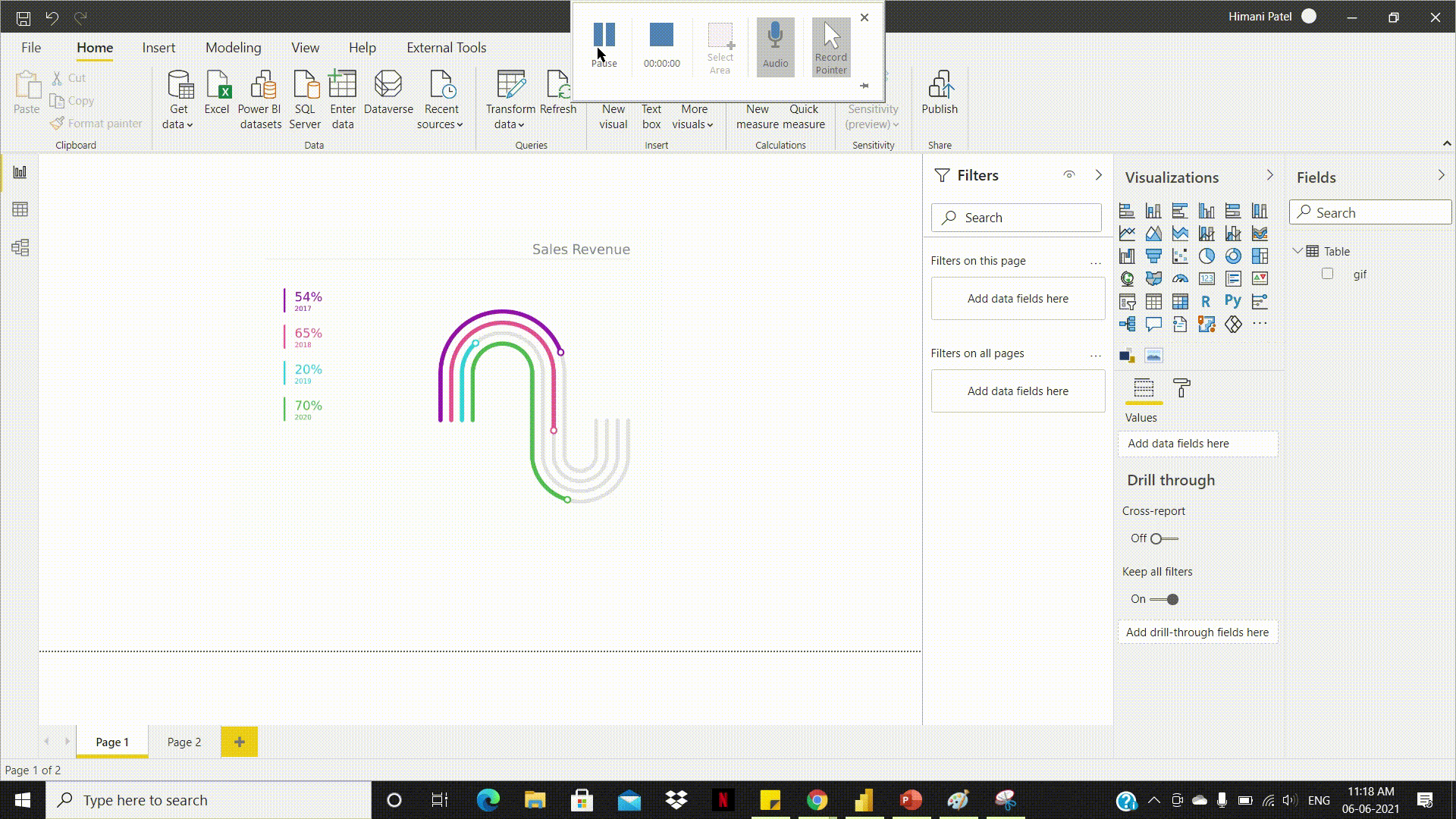Tick the gif field checkbox
Screen dimensions: 1456x819
(1327, 274)
